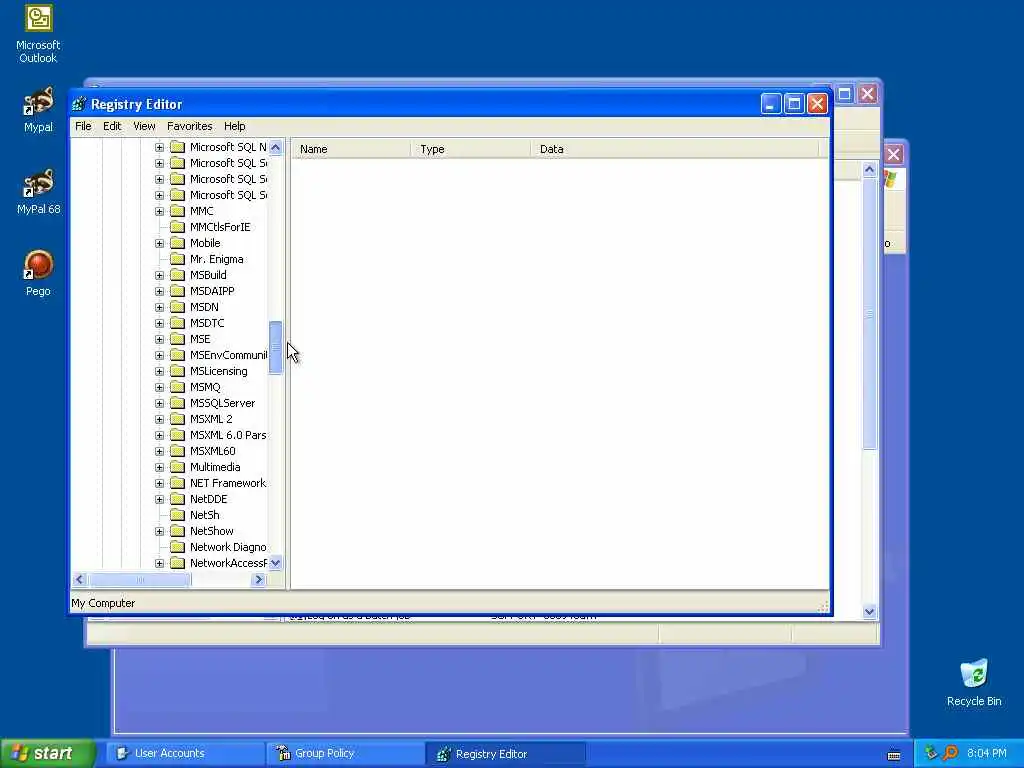Click the MSBuild folder icon
This screenshot has width=1024, height=768.
tap(177, 275)
